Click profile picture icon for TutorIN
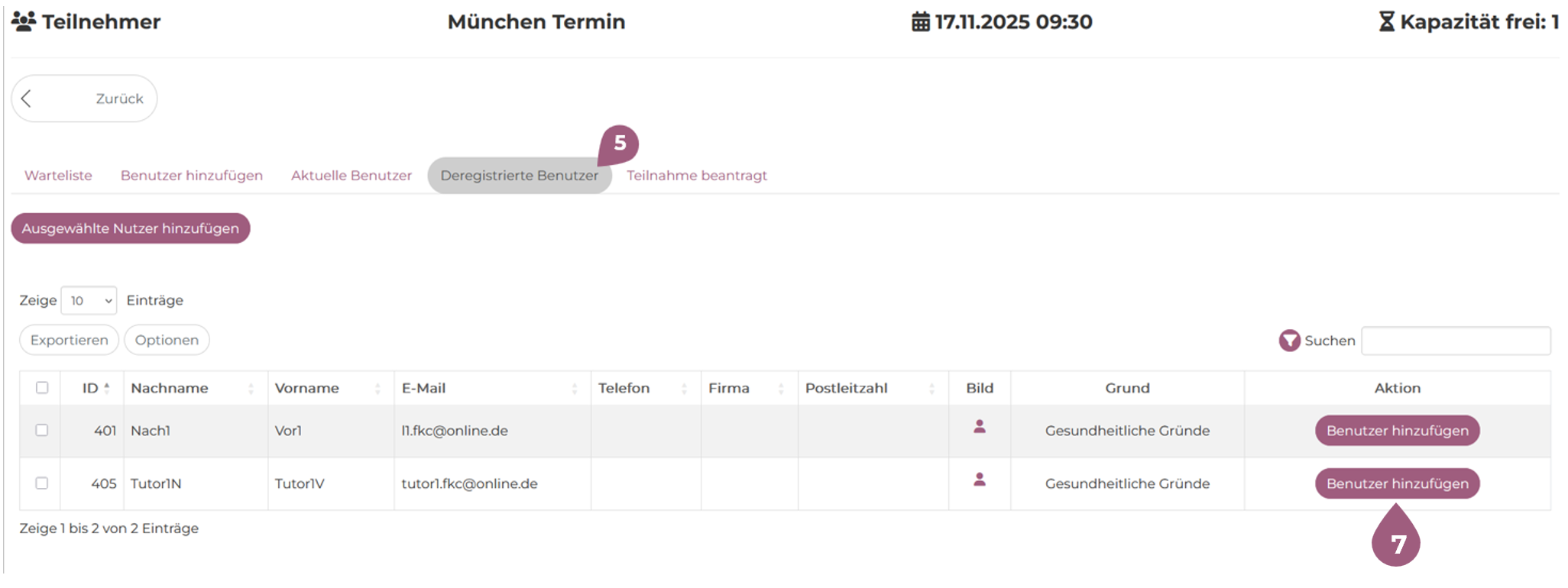This screenshot has height=588, width=1568. 979,480
